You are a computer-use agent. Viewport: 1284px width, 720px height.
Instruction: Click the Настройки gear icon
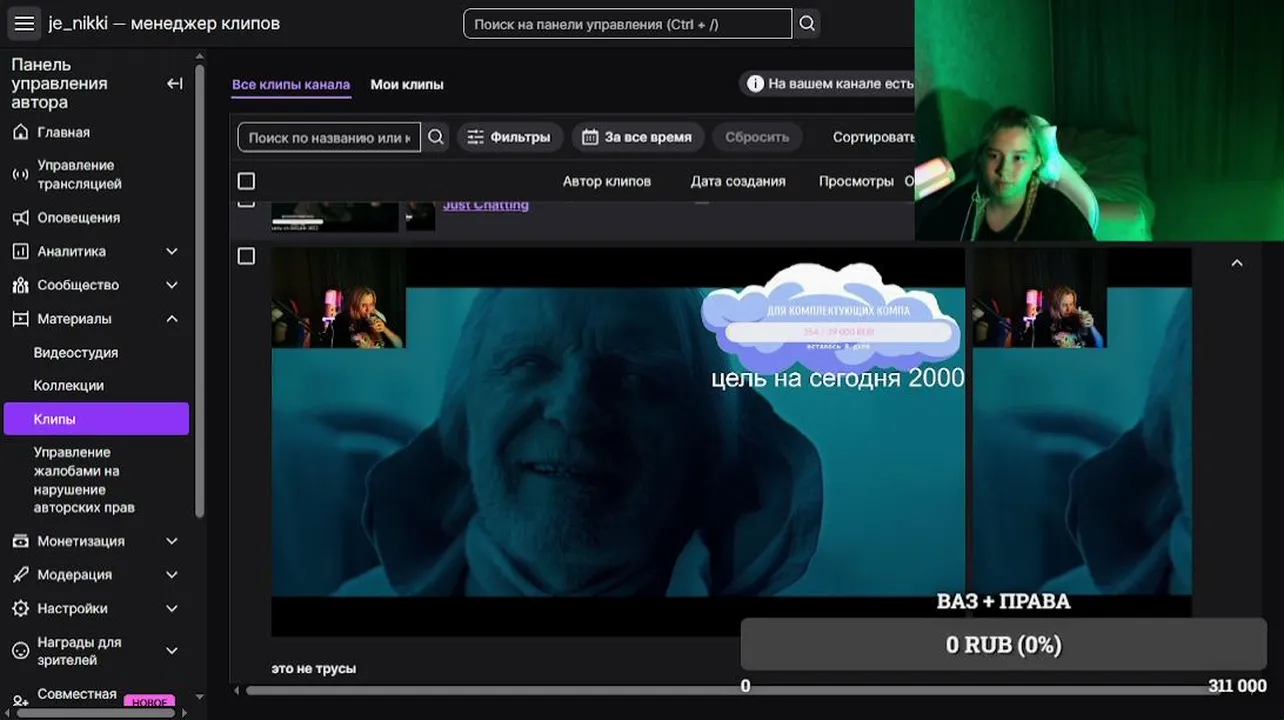(20, 608)
